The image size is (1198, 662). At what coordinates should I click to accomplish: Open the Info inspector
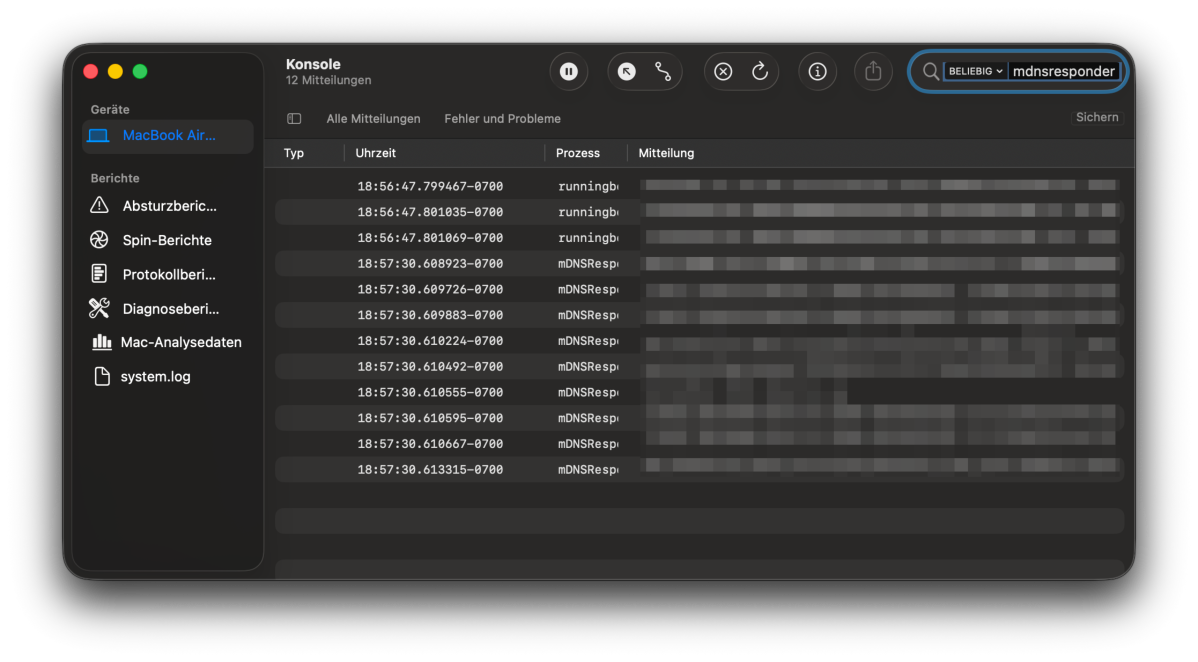coord(817,71)
